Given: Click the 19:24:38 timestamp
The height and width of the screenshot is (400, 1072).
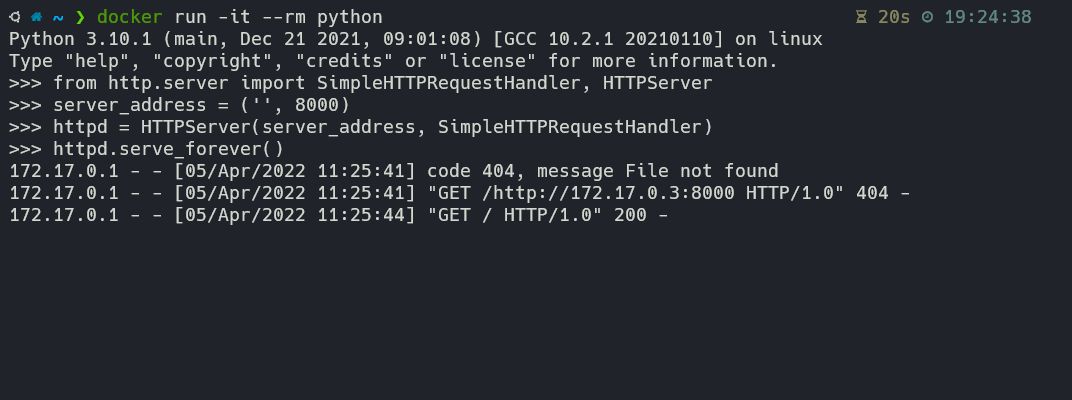Looking at the screenshot, I should click(x=988, y=17).
